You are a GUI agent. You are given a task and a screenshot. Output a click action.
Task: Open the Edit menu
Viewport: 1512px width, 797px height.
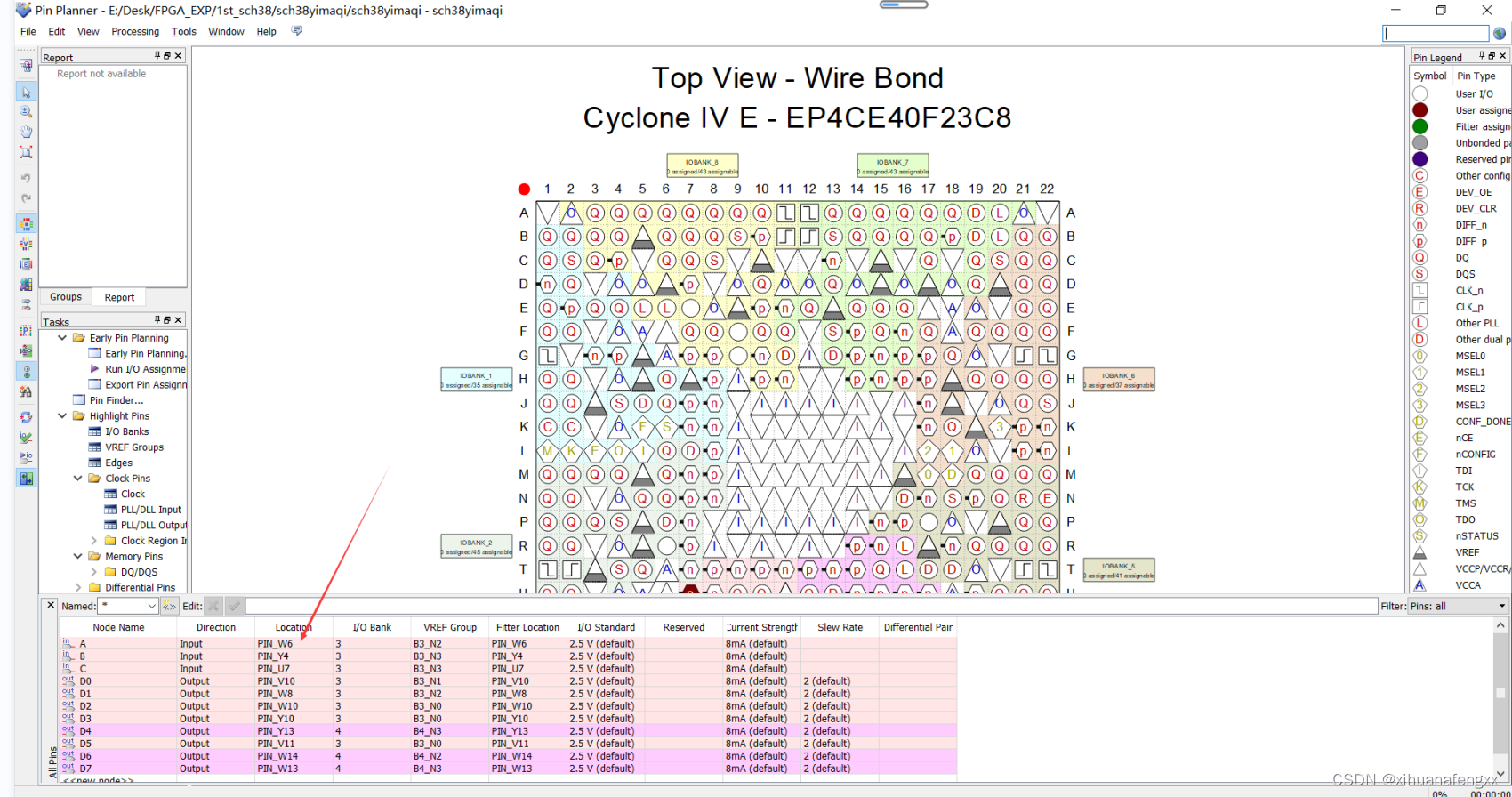57,31
